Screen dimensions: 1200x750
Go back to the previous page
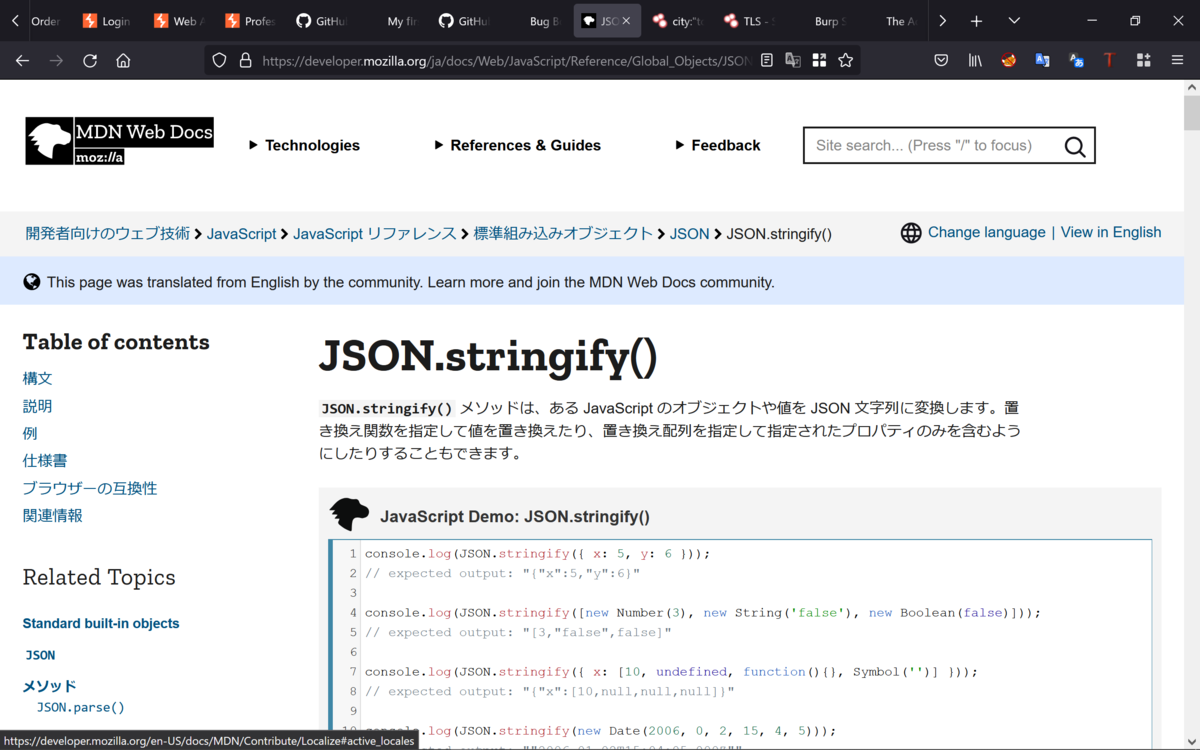[22, 60]
